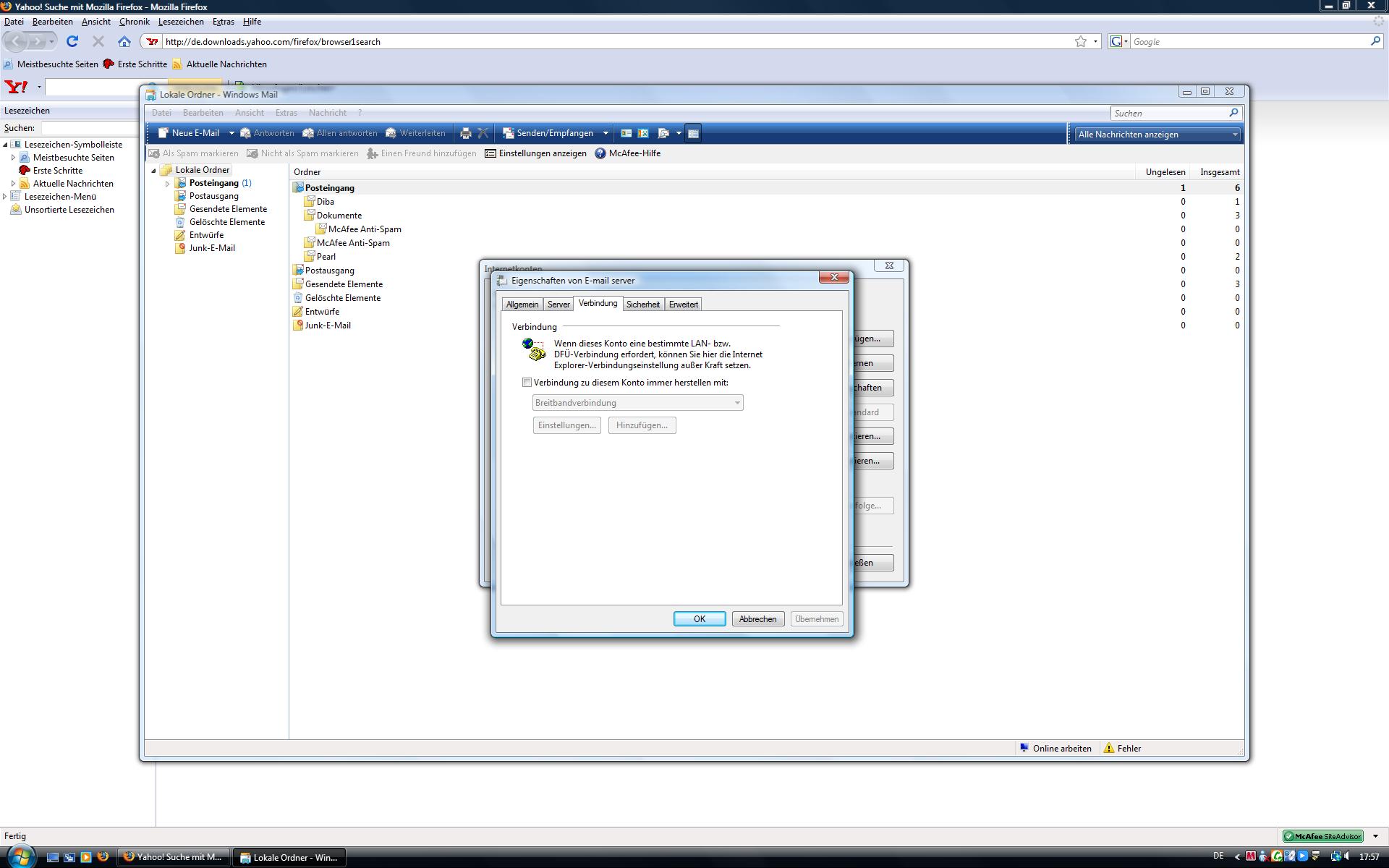Click the Hinzufügen... button in the Eigenschaften dialog
Screen dimensions: 1389x868
click(x=642, y=425)
